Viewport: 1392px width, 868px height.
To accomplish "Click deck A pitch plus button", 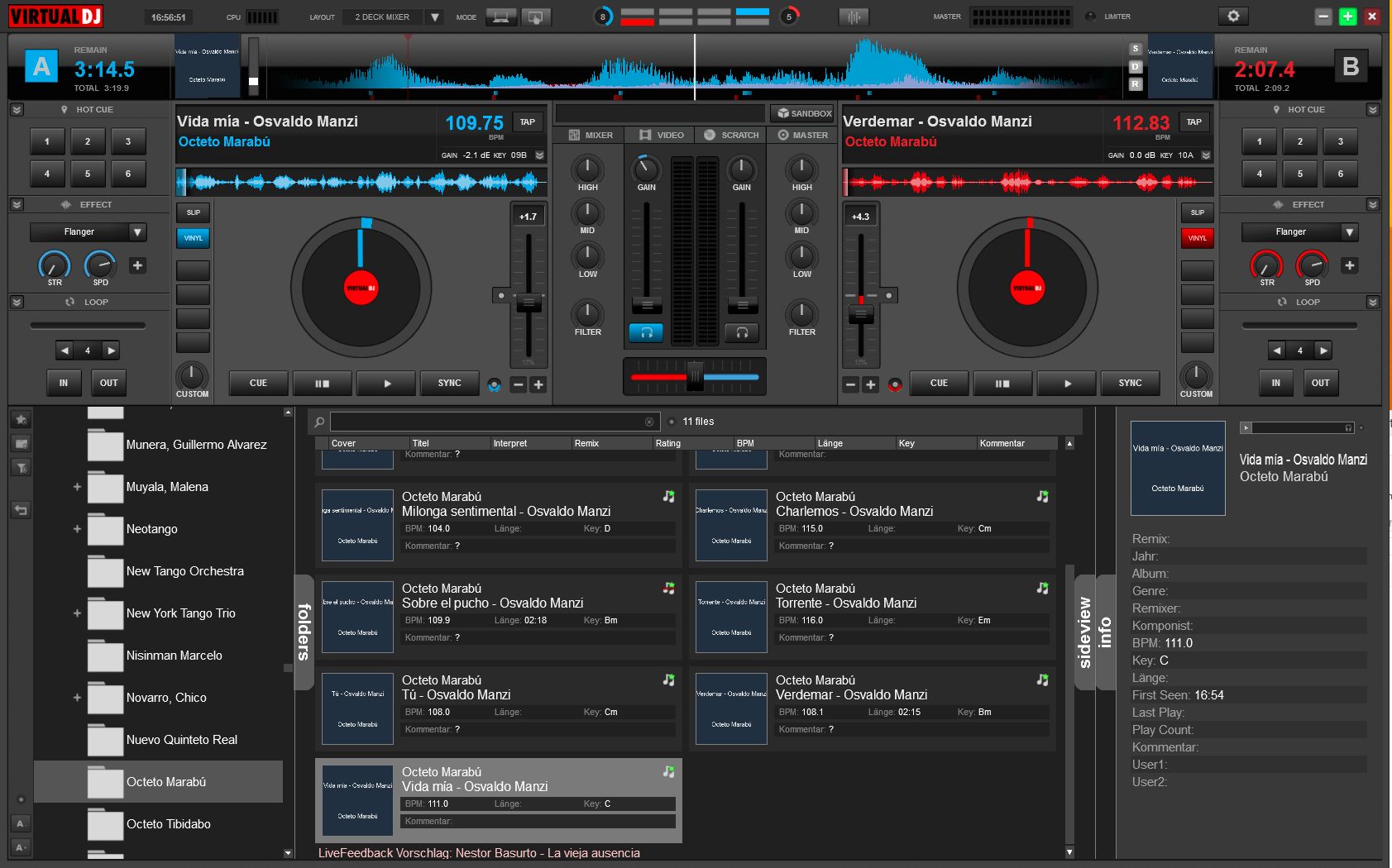I will pyautogui.click(x=538, y=384).
